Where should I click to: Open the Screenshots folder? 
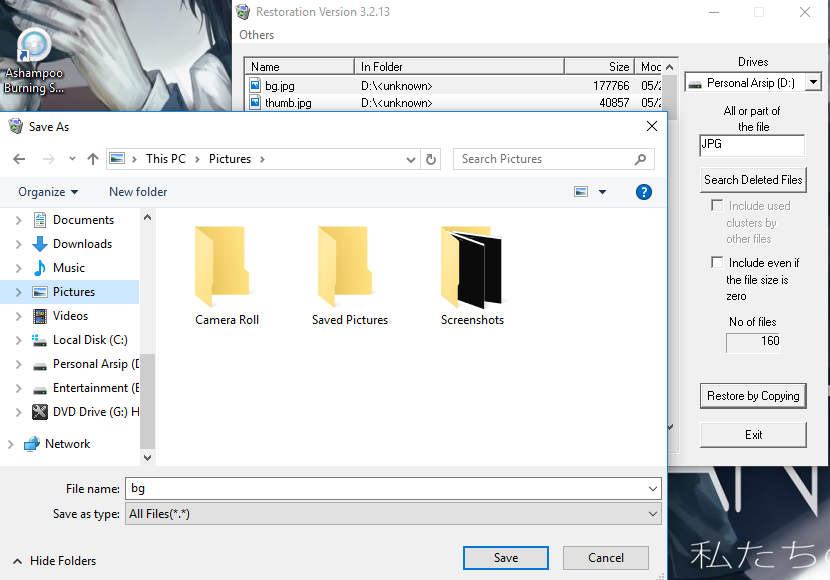tap(472, 270)
